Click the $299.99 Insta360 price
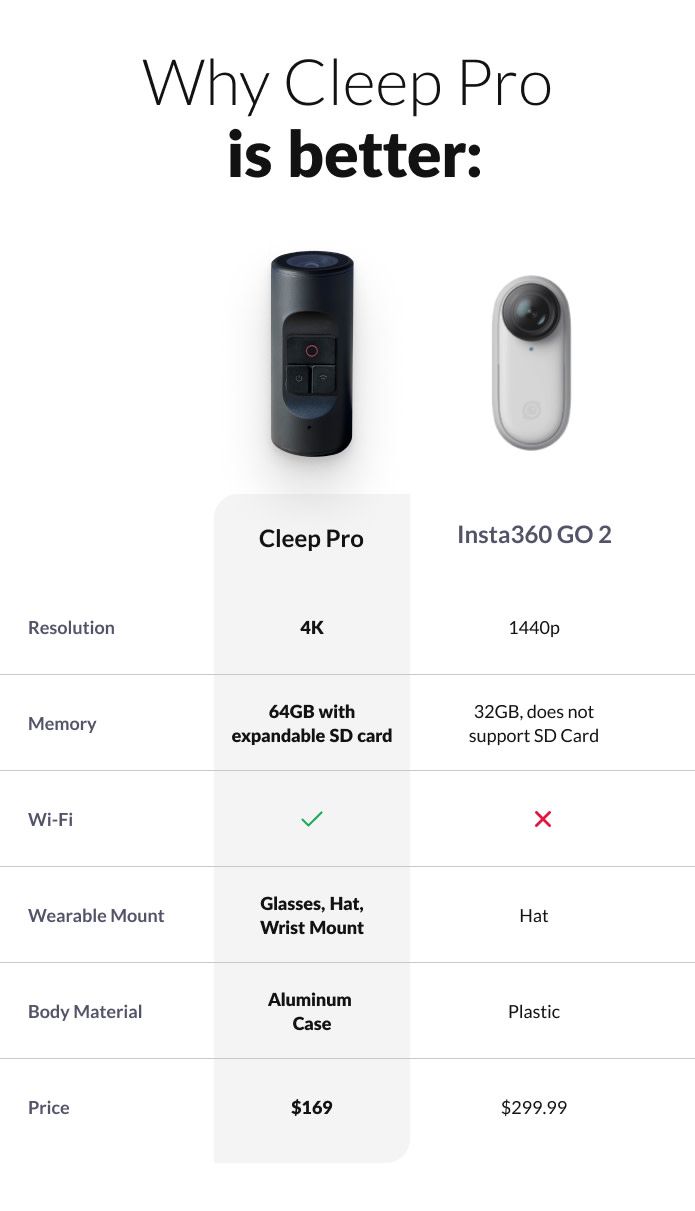Screen dimensions: 695x1211 (x=534, y=1108)
